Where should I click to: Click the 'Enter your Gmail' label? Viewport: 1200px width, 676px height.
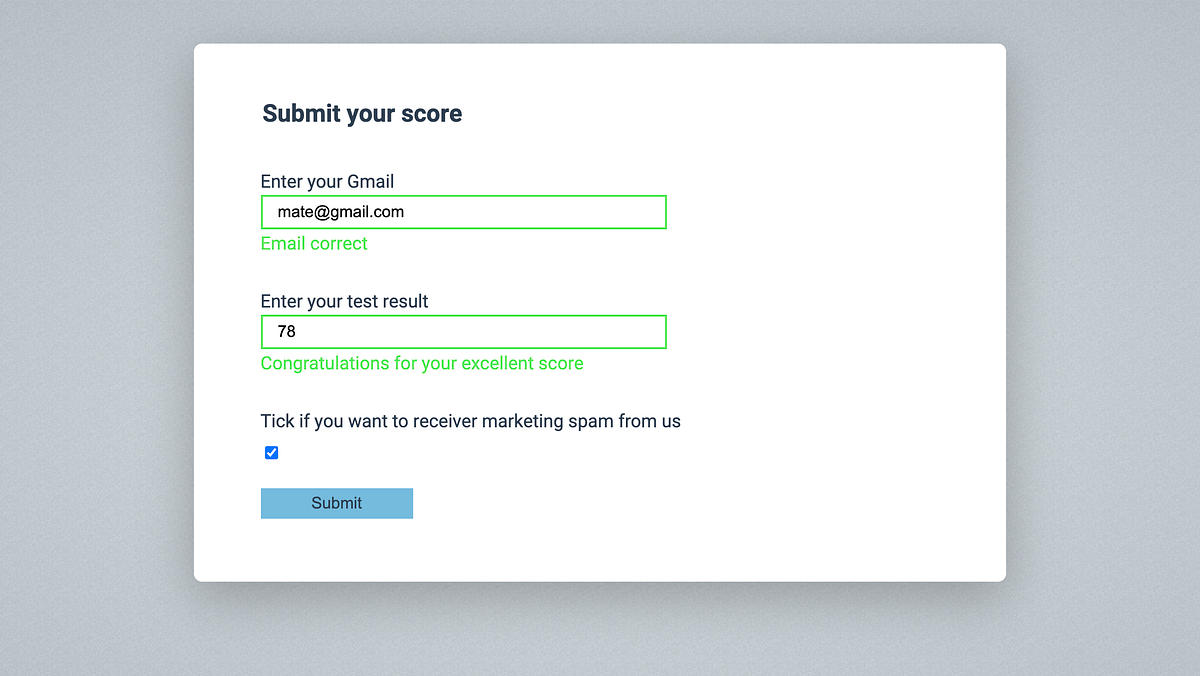pyautogui.click(x=327, y=181)
